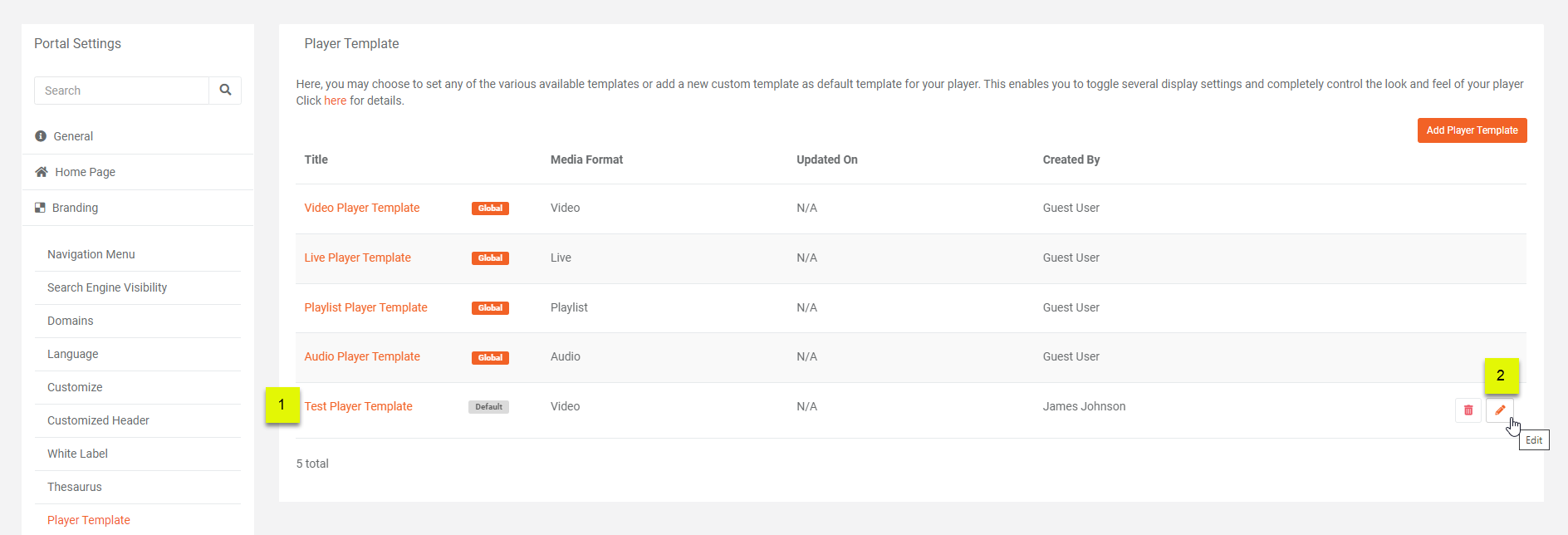Open the Customized Header settings

(x=98, y=420)
